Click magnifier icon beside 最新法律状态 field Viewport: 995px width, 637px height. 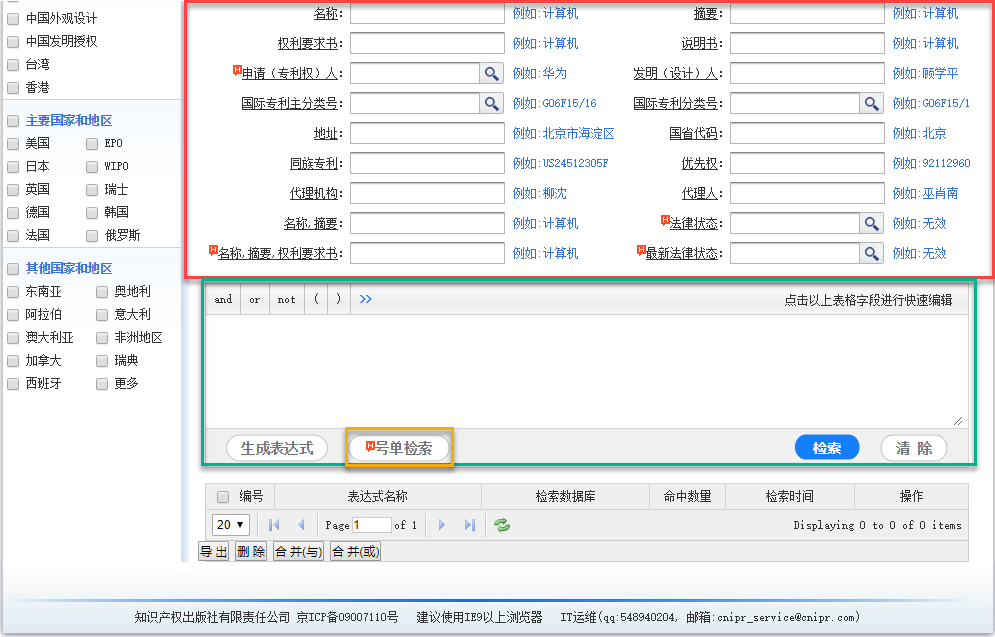coord(872,253)
